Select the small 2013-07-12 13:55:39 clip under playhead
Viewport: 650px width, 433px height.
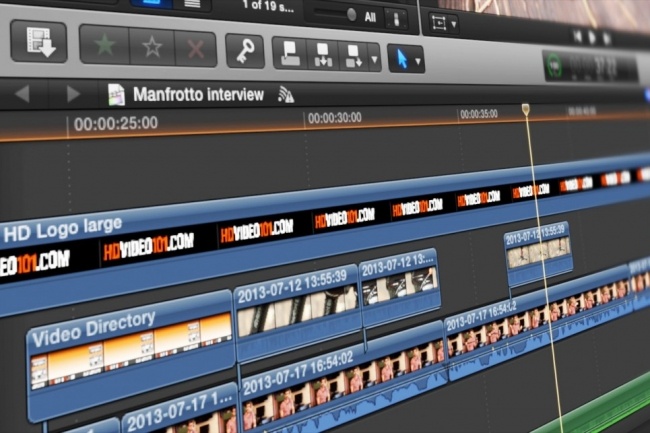538,254
